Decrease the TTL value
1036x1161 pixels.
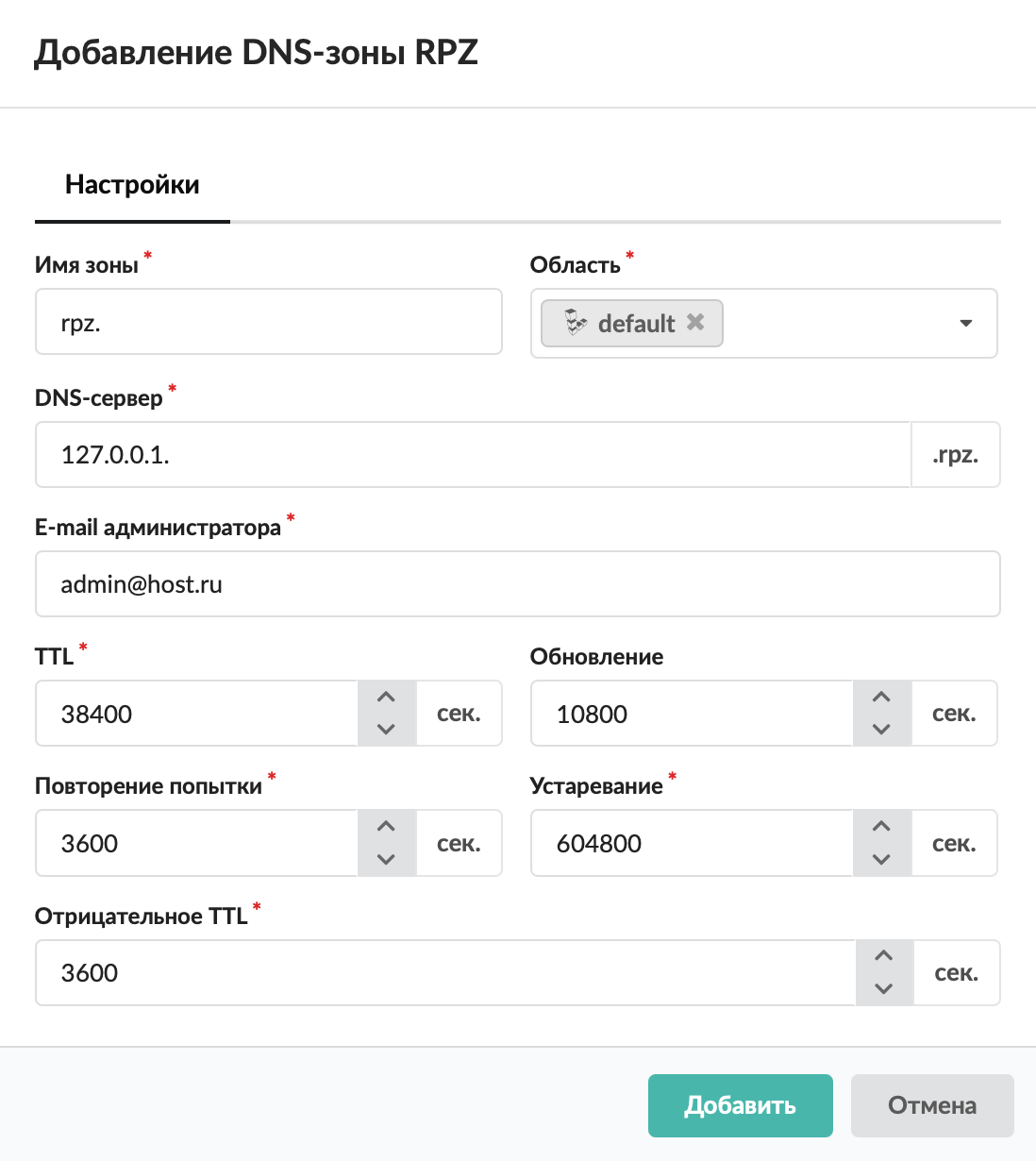click(386, 729)
